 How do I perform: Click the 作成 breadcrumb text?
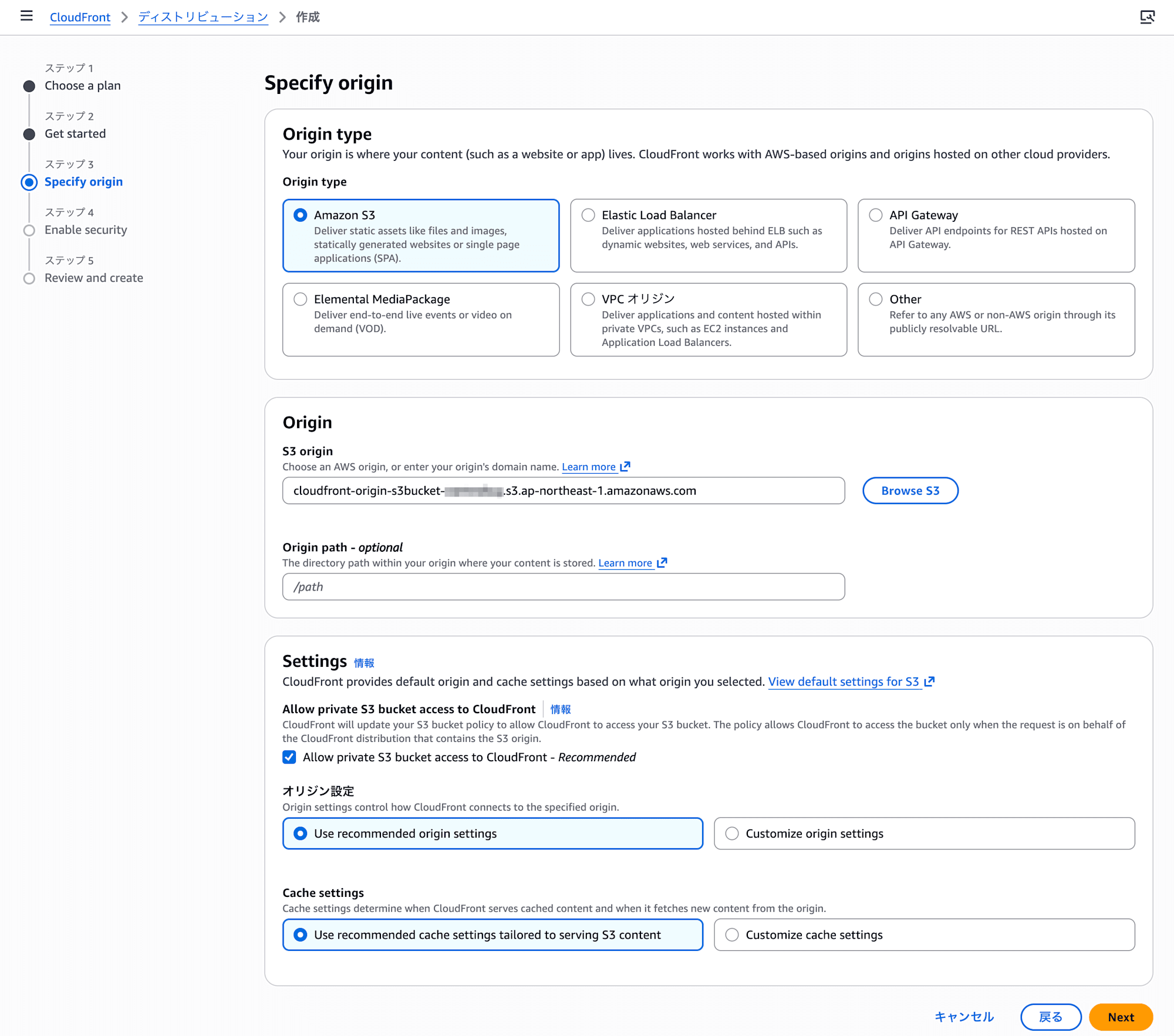click(308, 17)
